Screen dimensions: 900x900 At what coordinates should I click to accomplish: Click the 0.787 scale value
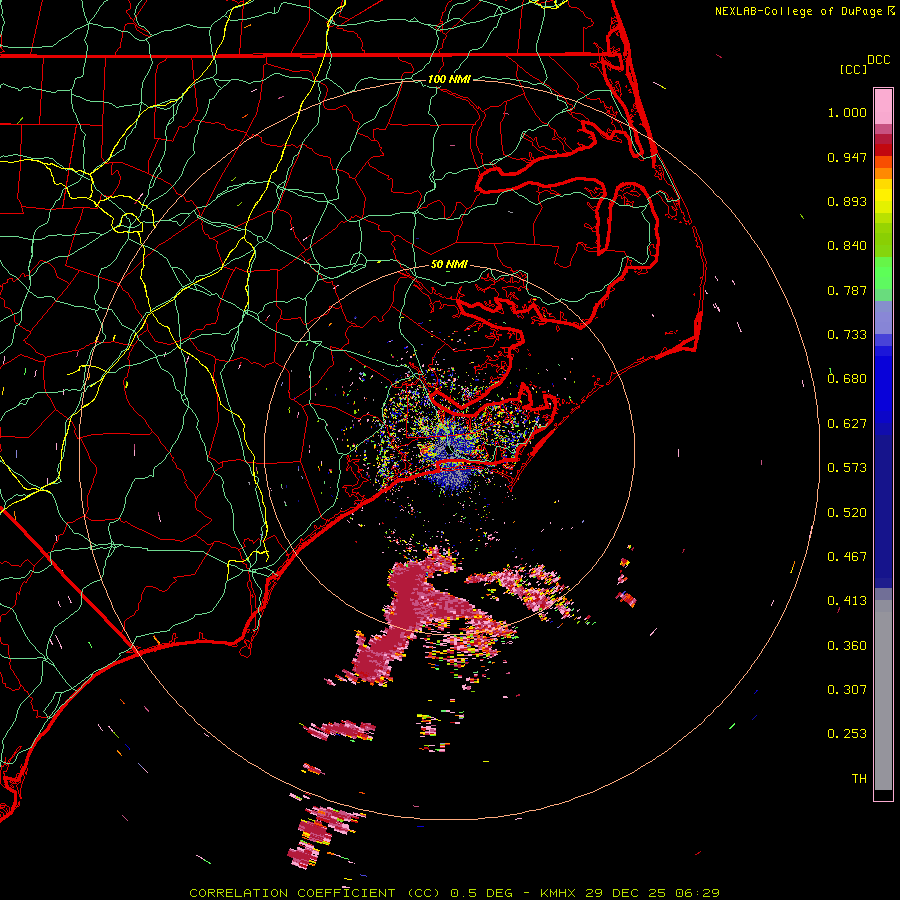click(x=847, y=290)
